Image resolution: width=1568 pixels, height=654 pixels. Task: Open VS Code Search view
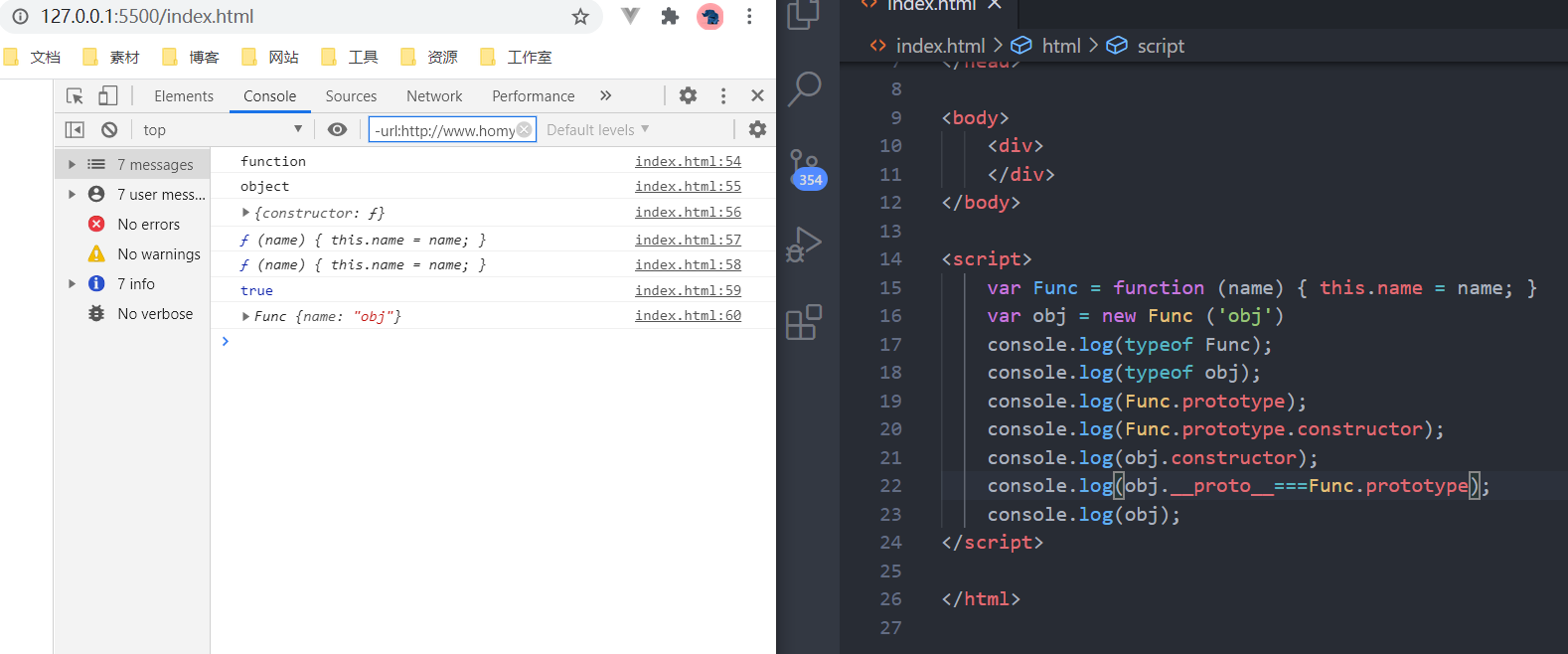(803, 89)
